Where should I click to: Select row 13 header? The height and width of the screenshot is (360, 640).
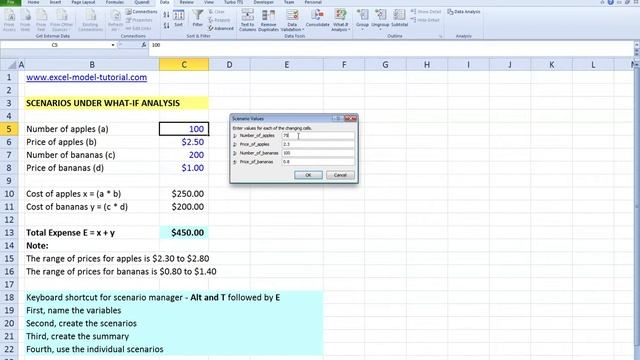click(9, 233)
